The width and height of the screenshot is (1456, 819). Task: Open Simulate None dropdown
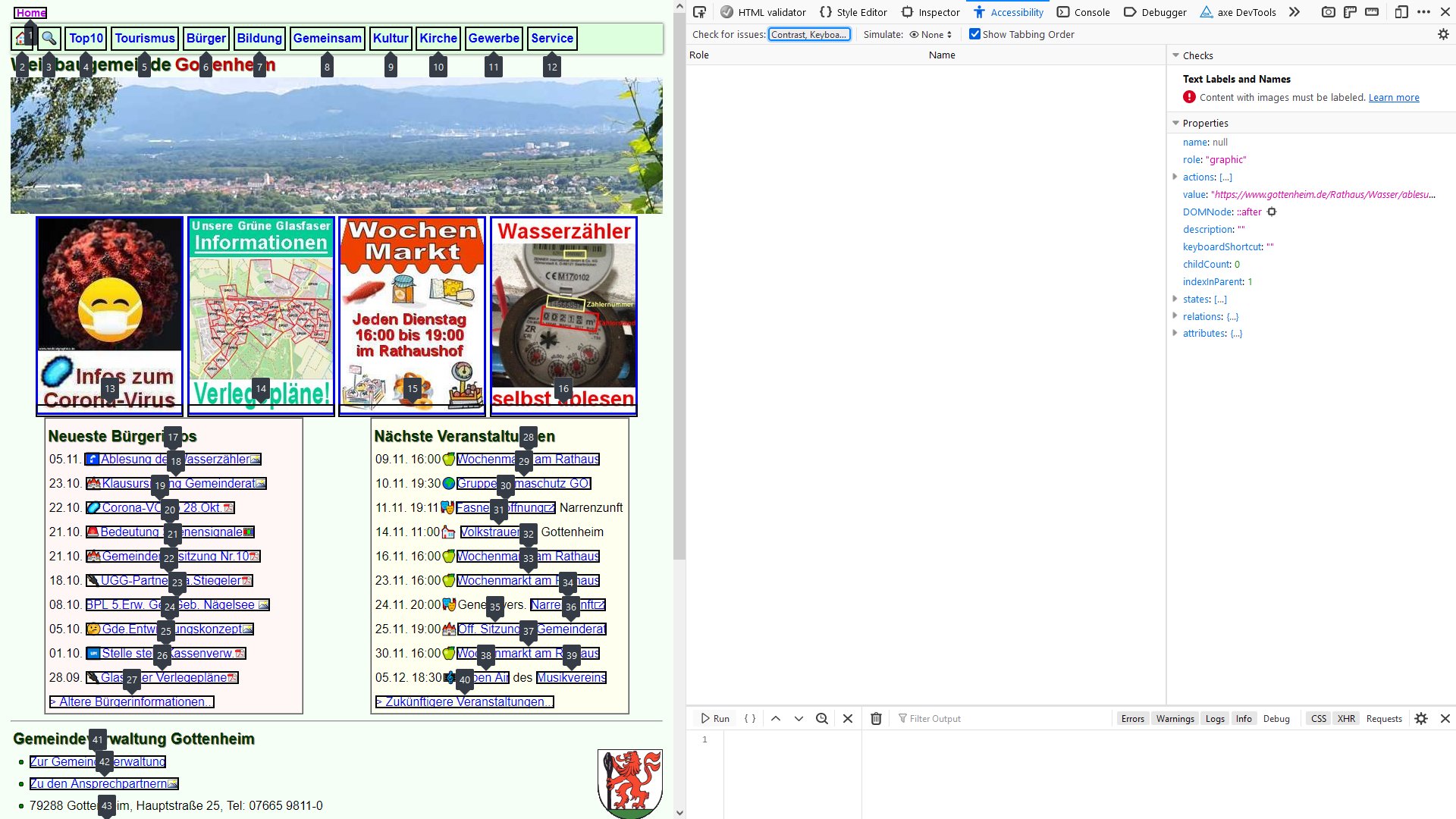pyautogui.click(x=931, y=34)
